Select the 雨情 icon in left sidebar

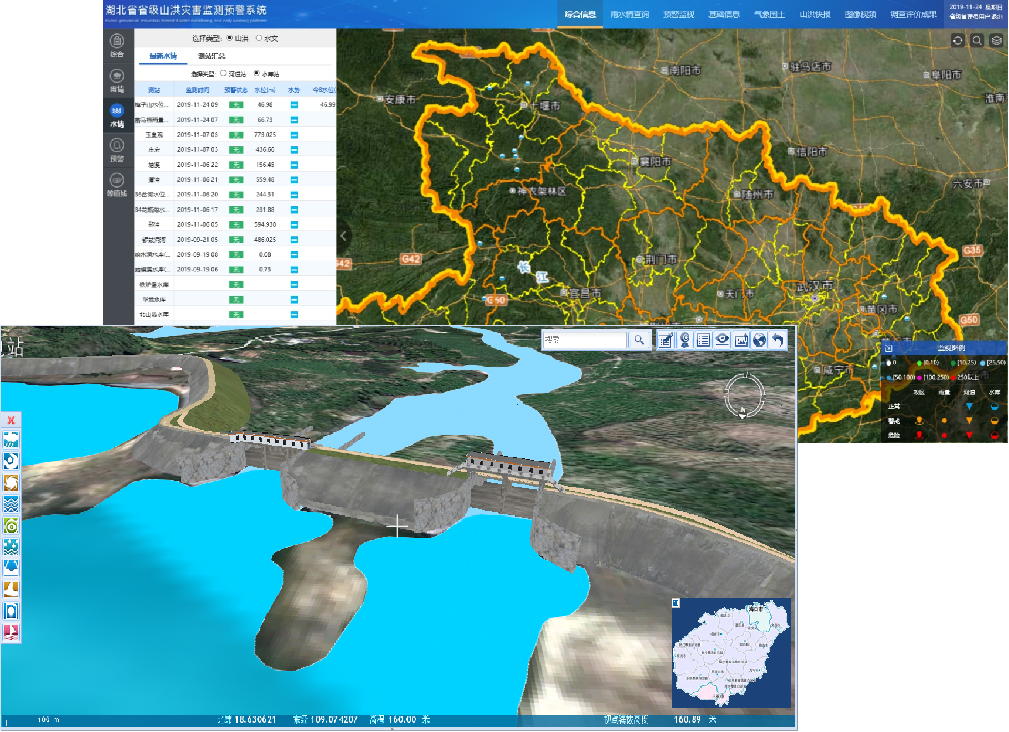117,77
